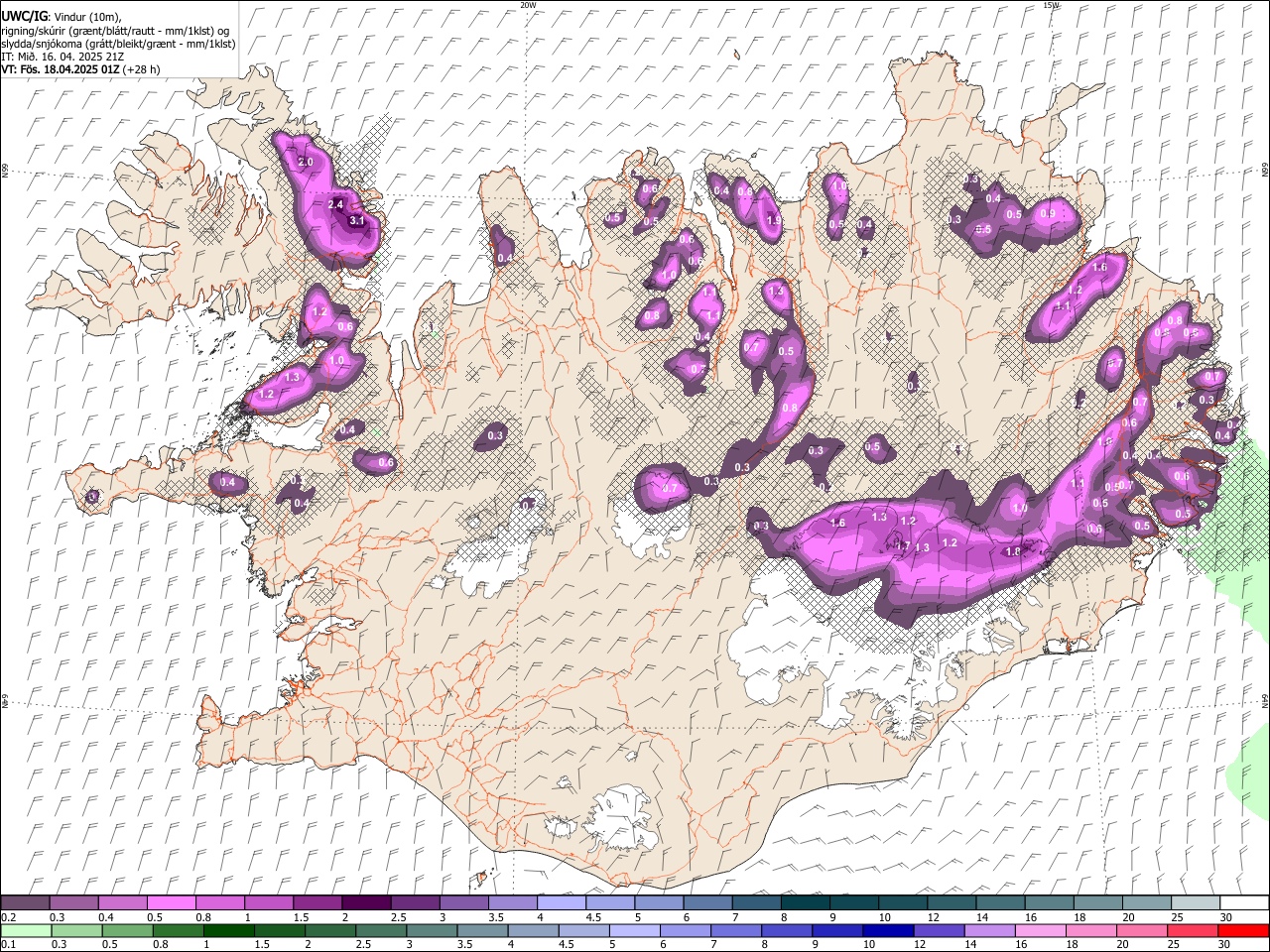Viewport: 1270px width, 952px height.
Task: Click the 'rigning/skúrir' legend description line
Action: point(115,31)
